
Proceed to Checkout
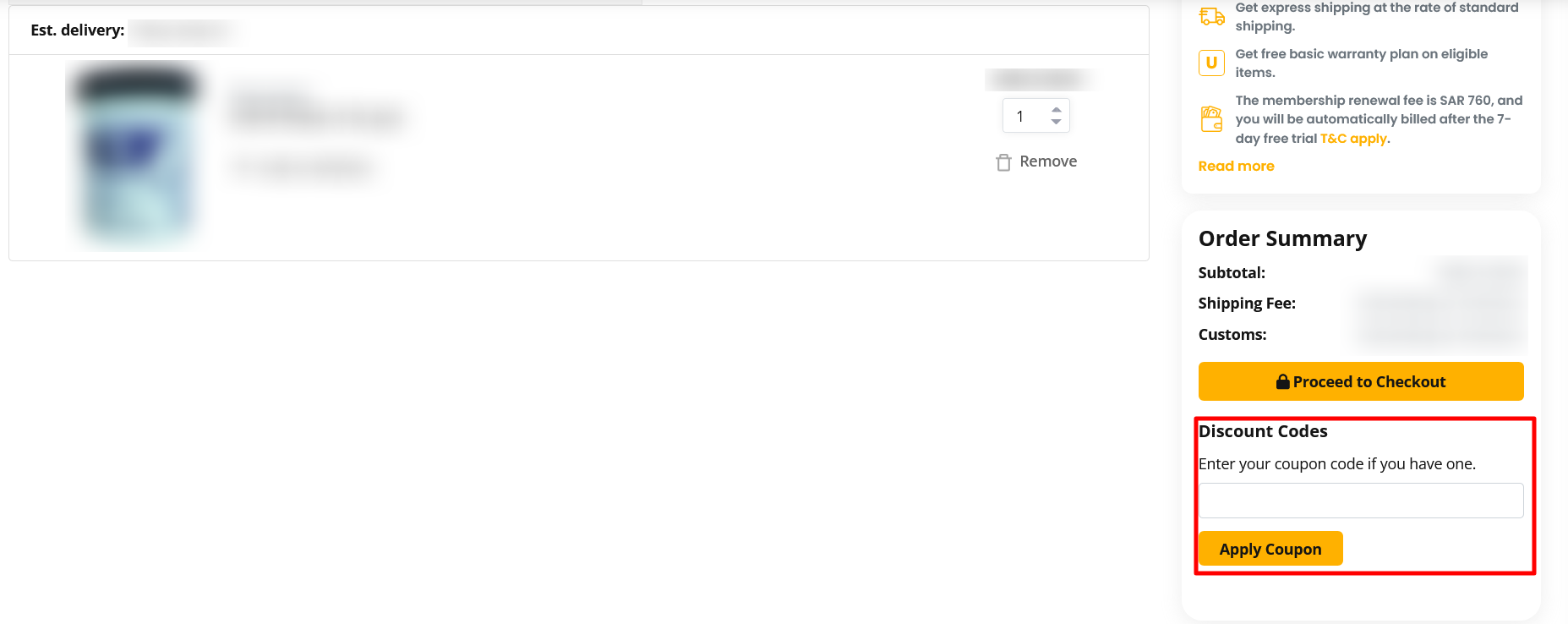(1361, 381)
